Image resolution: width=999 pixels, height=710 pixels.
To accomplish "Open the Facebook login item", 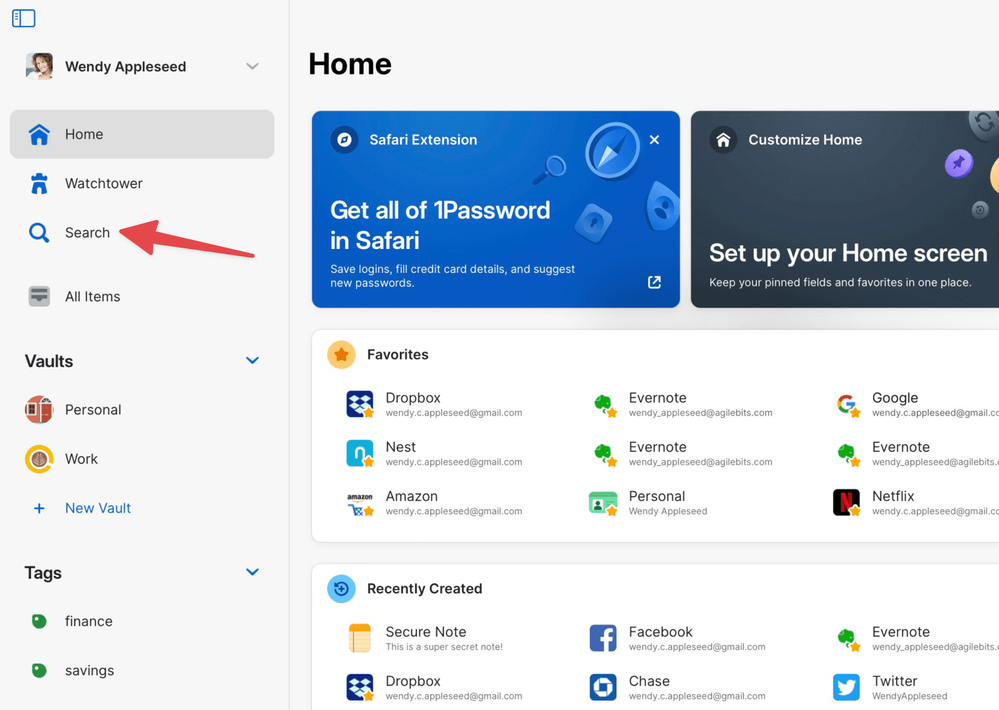I will point(660,638).
